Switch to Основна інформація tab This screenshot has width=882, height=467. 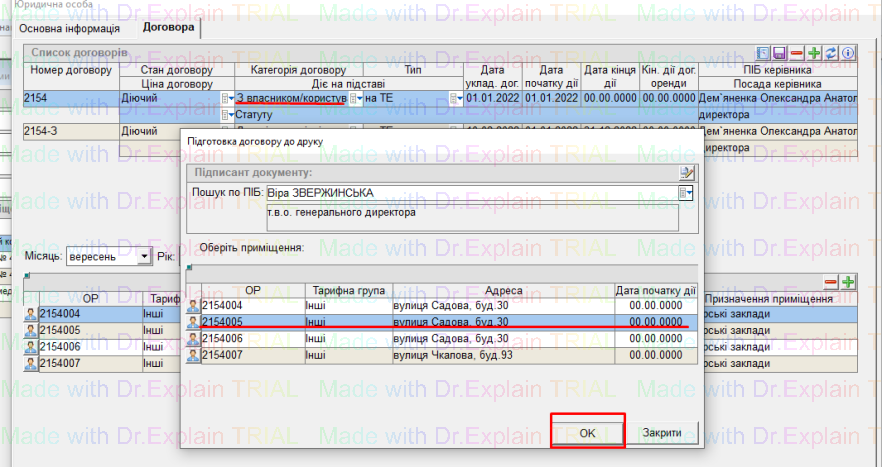click(69, 28)
